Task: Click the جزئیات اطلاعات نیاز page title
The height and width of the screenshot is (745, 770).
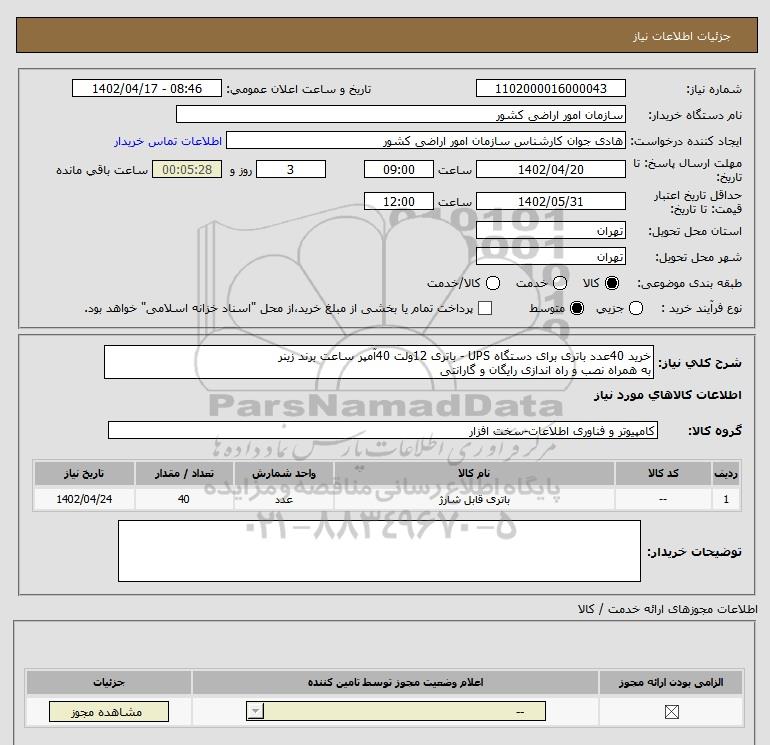Action: click(681, 36)
